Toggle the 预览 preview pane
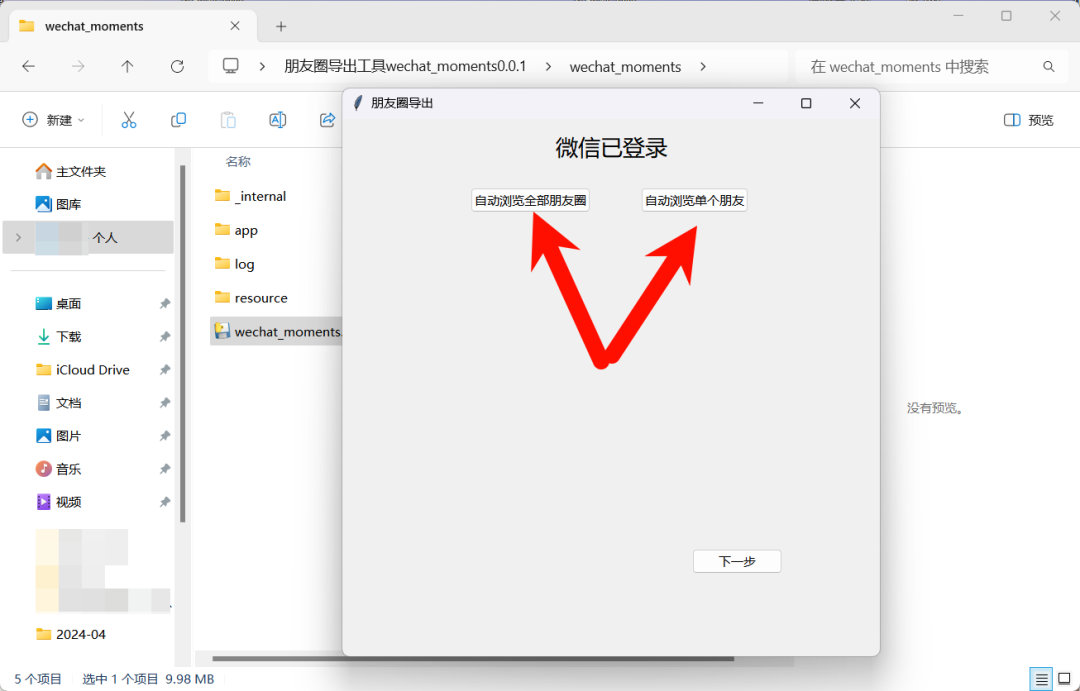The image size is (1080, 691). point(1028,120)
